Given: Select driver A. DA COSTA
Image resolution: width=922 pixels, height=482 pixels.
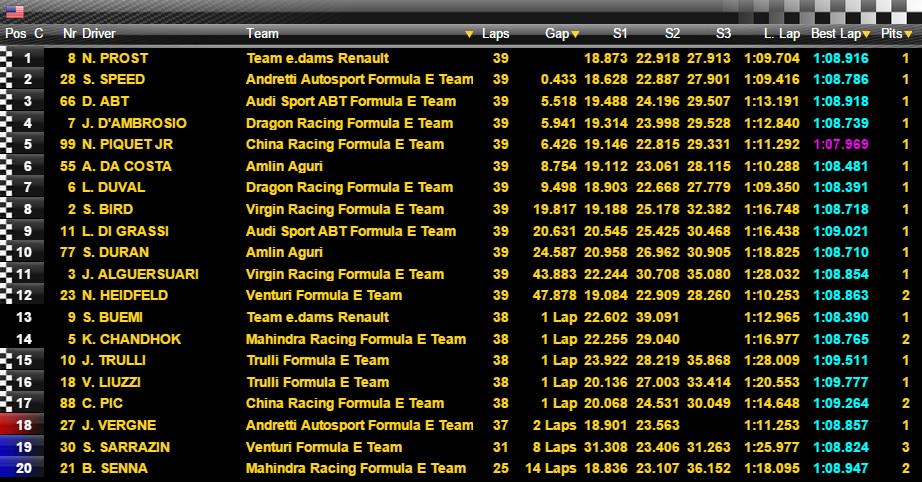Looking at the screenshot, I should [126, 166].
